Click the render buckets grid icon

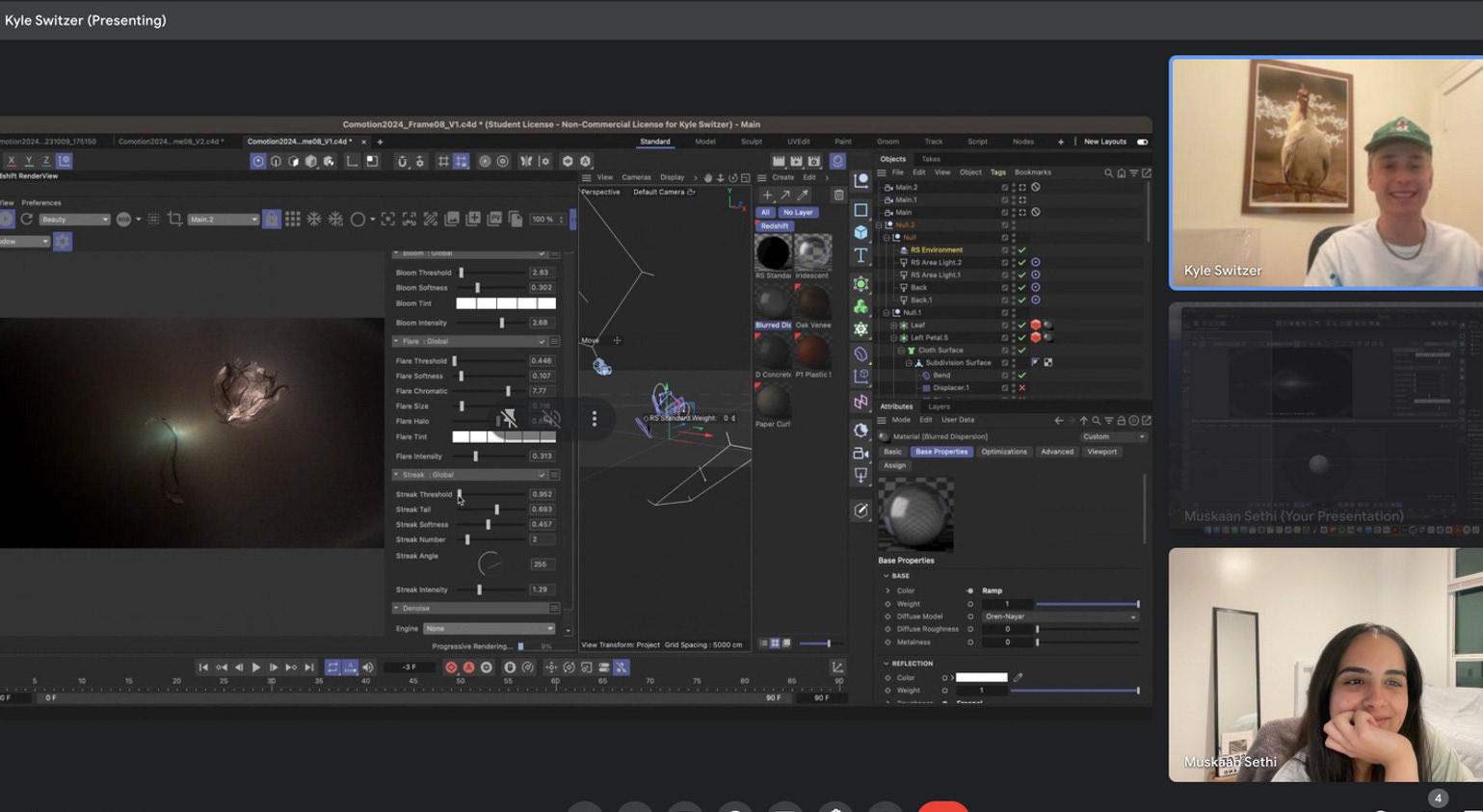[292, 220]
